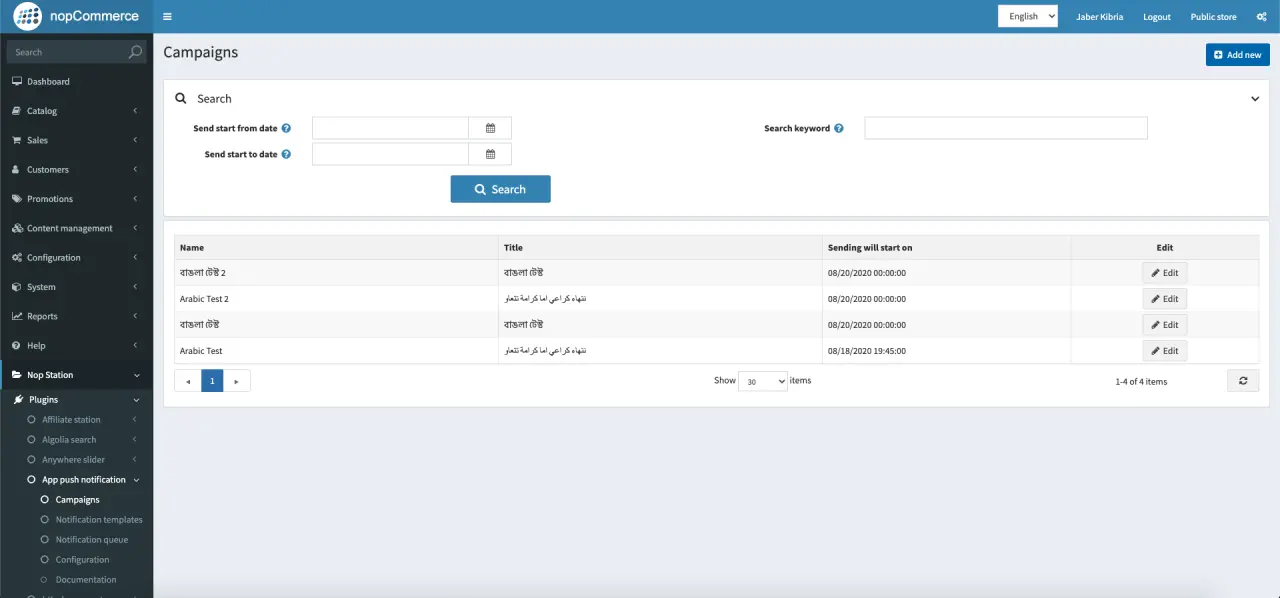Image resolution: width=1280 pixels, height=598 pixels.
Task: Collapse the Search panel chevron
Action: pyautogui.click(x=1255, y=99)
